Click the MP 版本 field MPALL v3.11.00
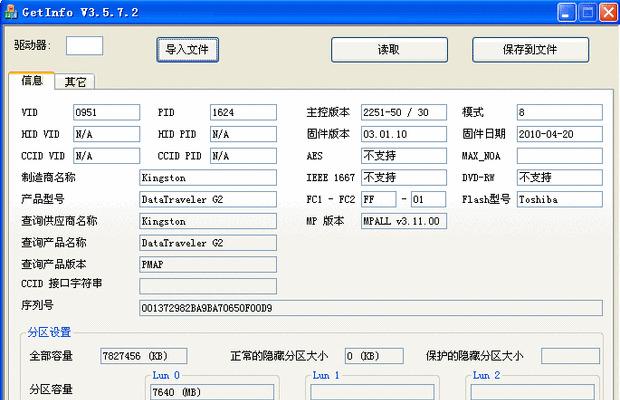This screenshot has height=400, width=620. 404,221
